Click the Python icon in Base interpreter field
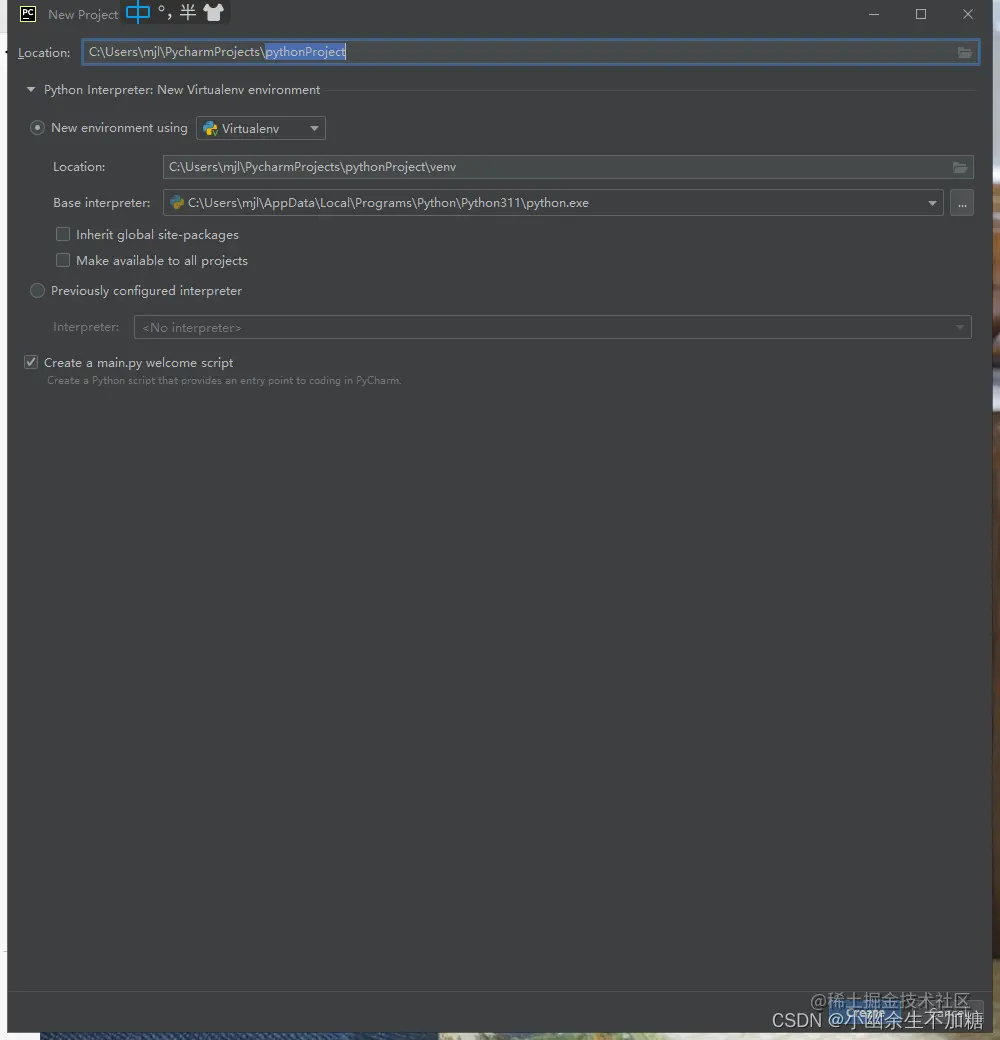The height and width of the screenshot is (1040, 1000). (177, 203)
